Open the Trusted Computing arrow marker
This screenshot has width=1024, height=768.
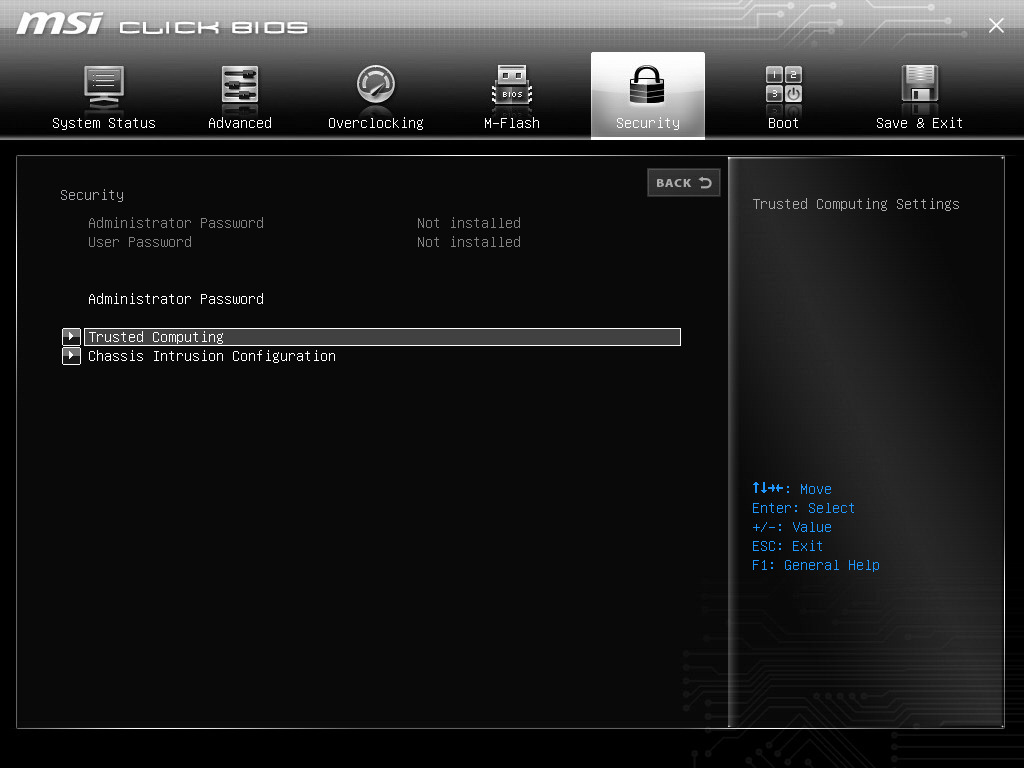[x=71, y=336]
